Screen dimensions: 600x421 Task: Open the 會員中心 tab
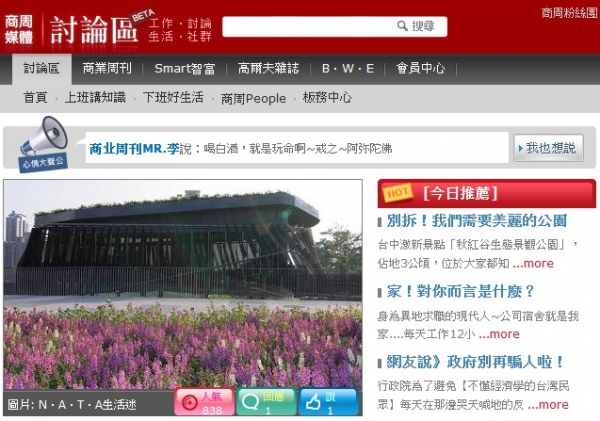[x=421, y=69]
